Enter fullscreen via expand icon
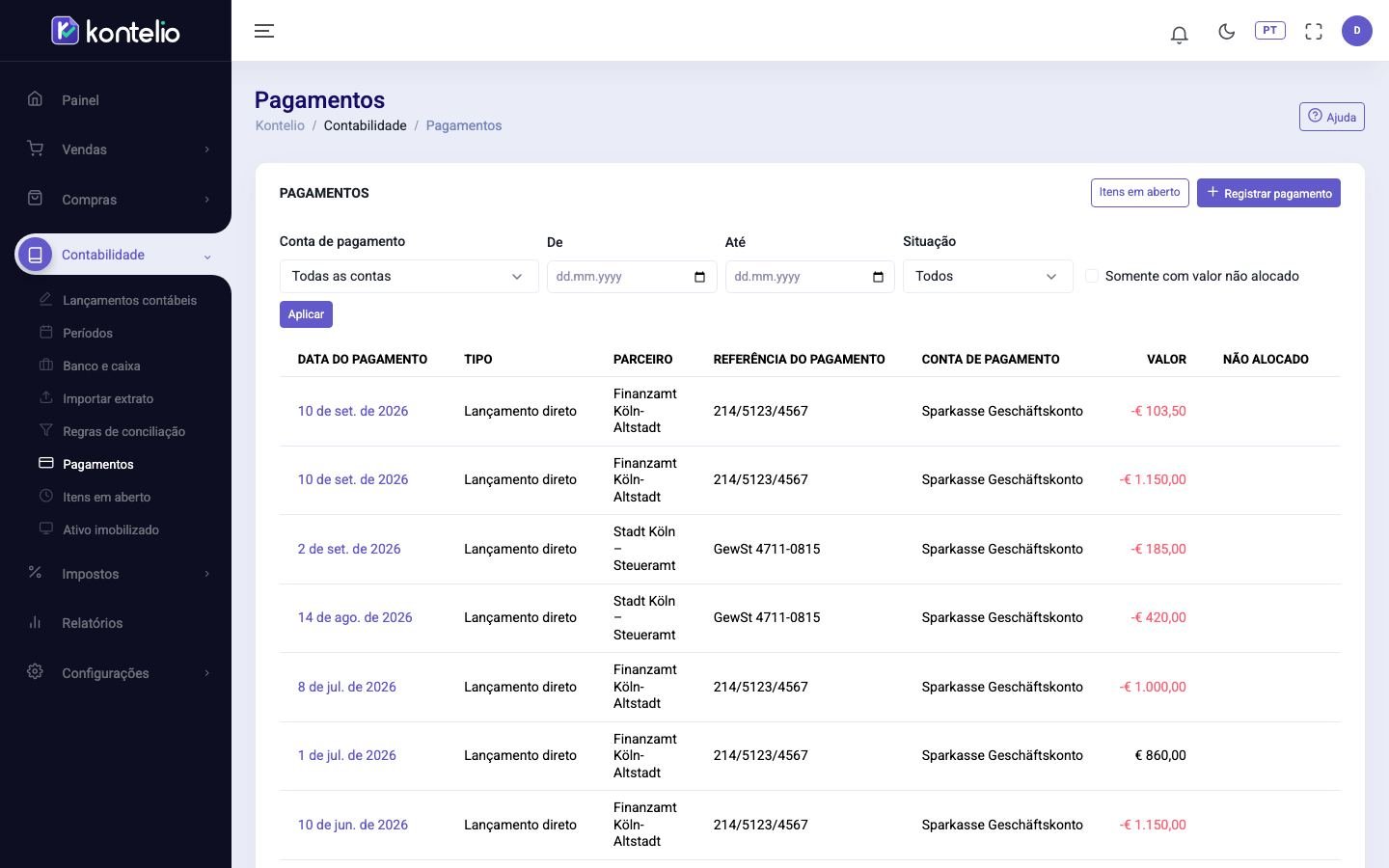 pos(1314,32)
